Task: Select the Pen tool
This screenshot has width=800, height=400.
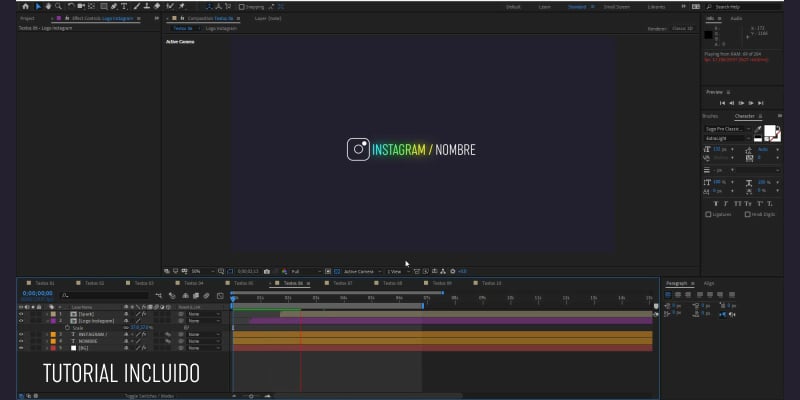Action: point(114,7)
